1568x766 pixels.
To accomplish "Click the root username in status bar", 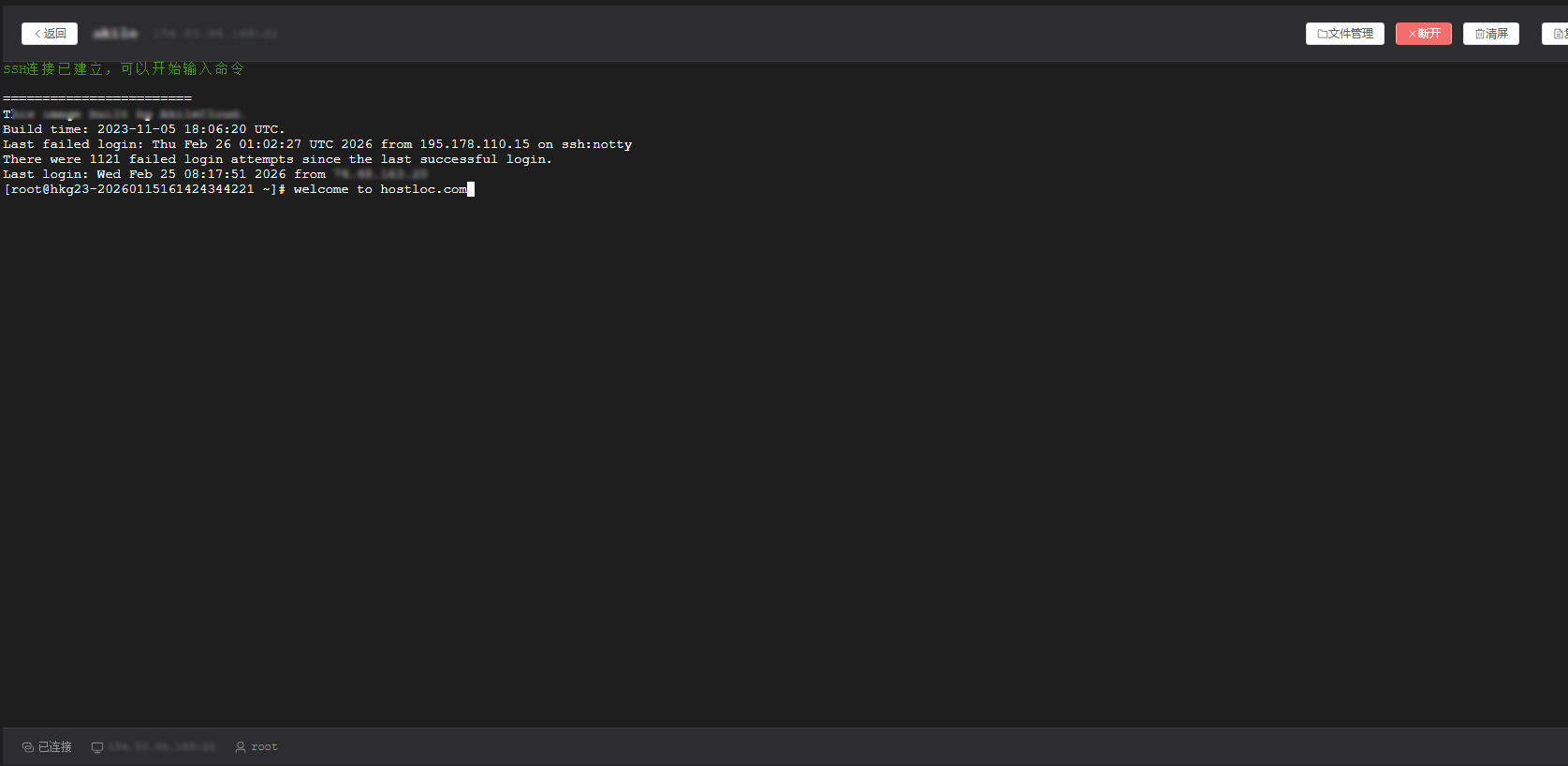I will coord(264,747).
